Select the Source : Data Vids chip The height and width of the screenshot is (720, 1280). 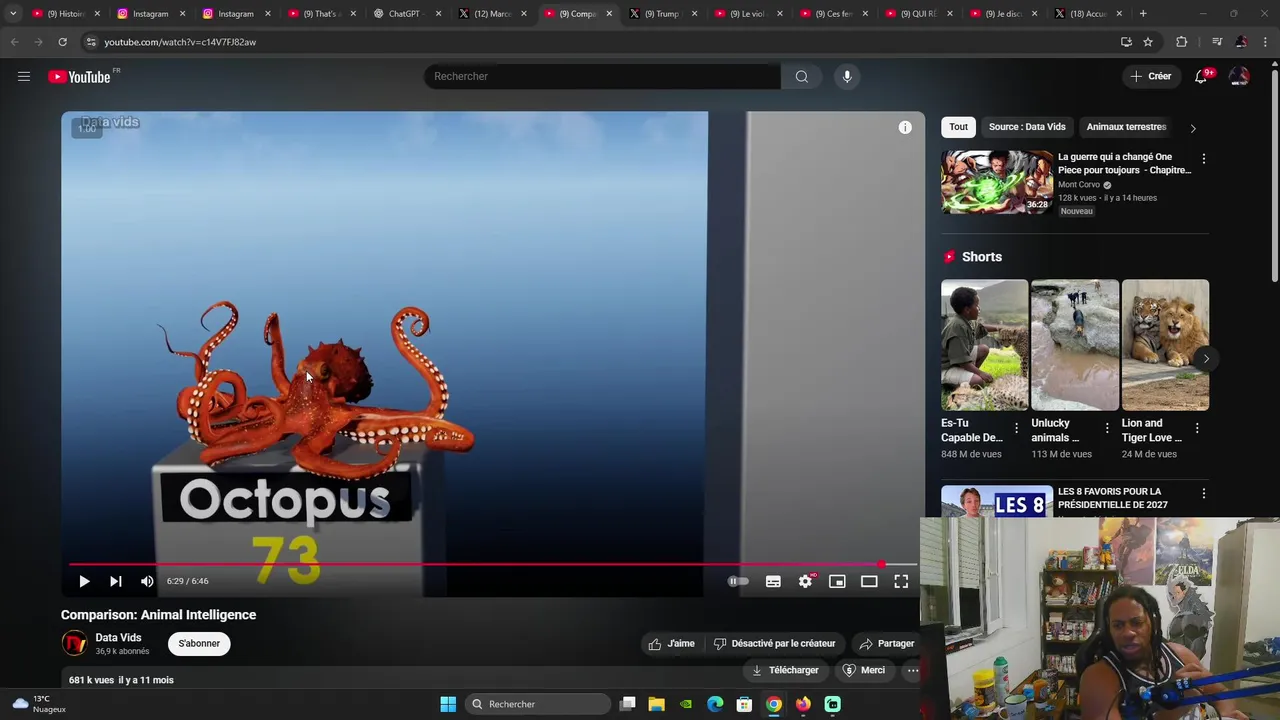coord(1027,127)
